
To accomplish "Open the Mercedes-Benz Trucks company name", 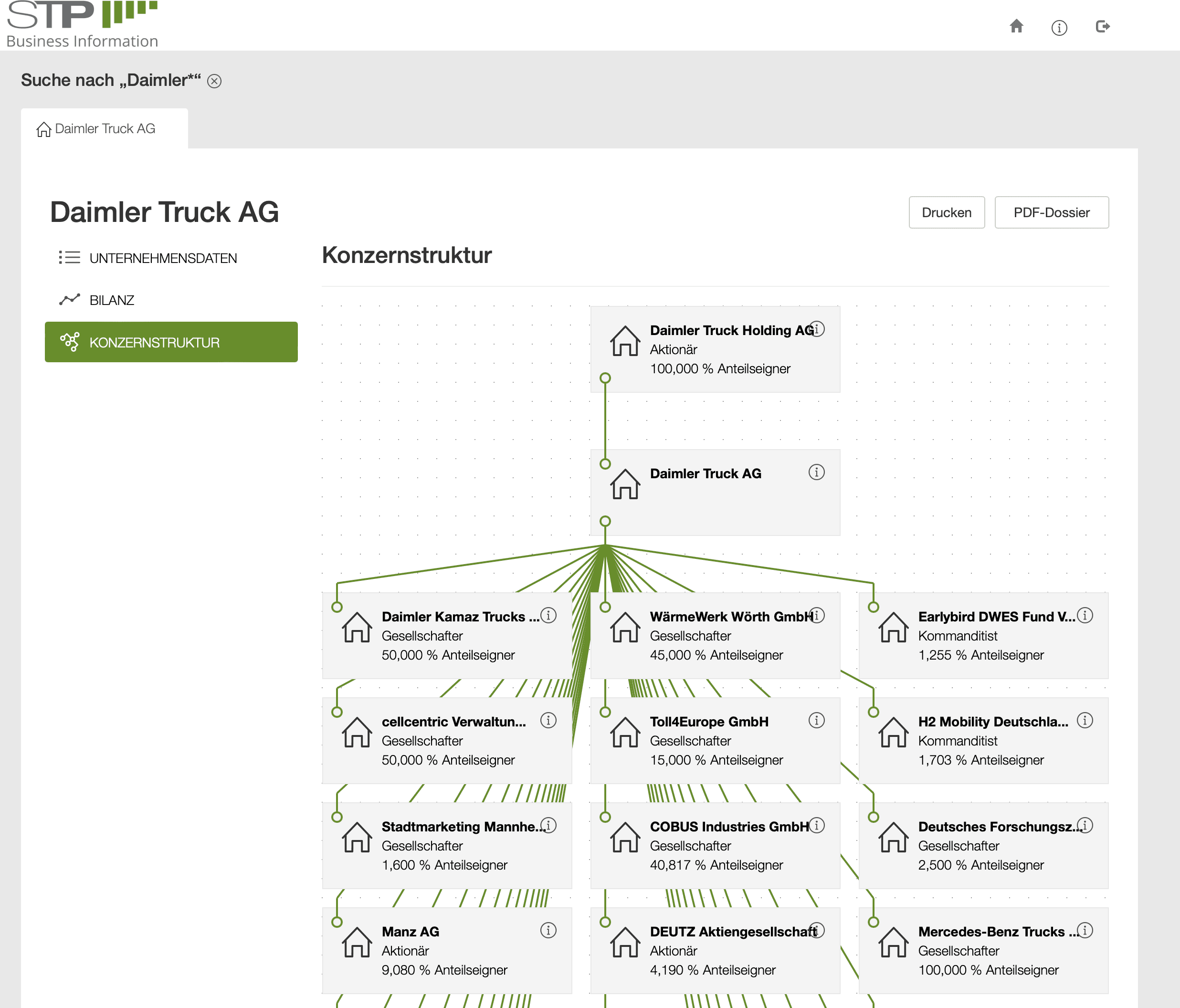I will coord(999,932).
